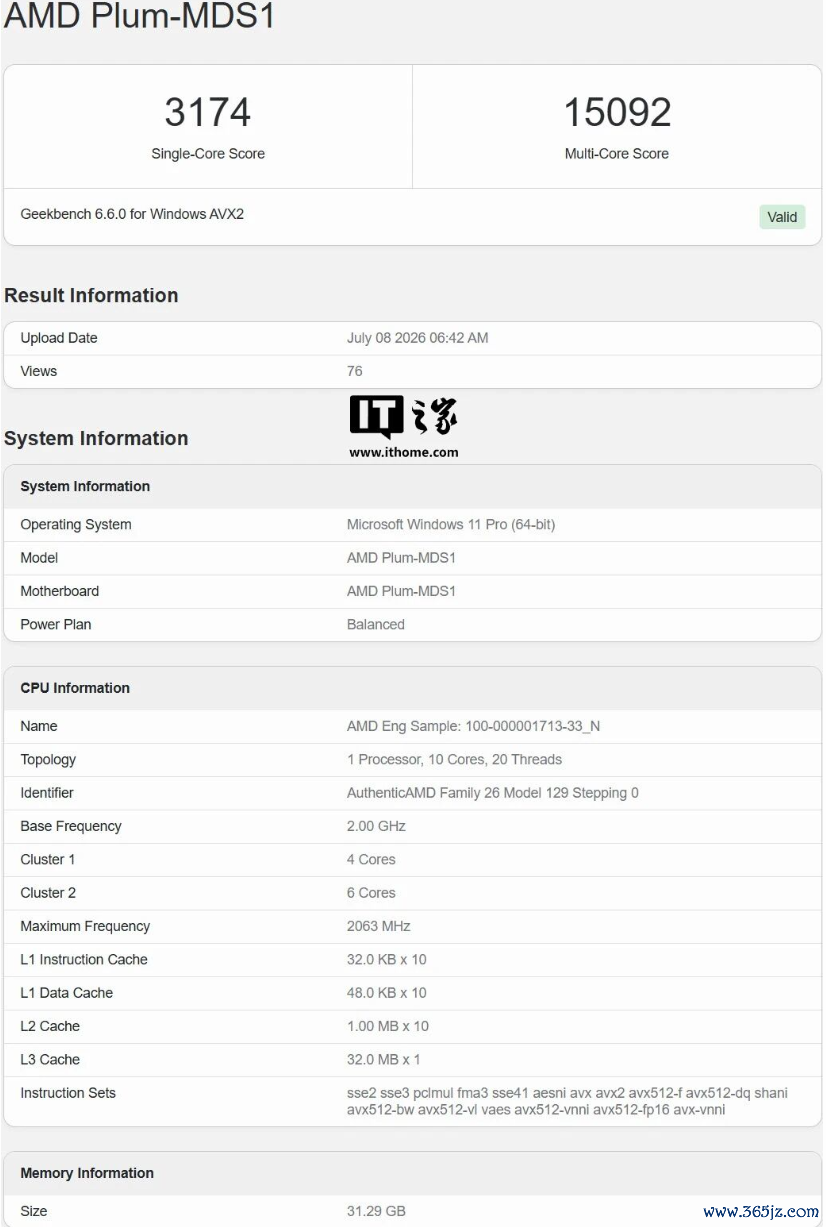Click the Result Information heading

pos(91,295)
